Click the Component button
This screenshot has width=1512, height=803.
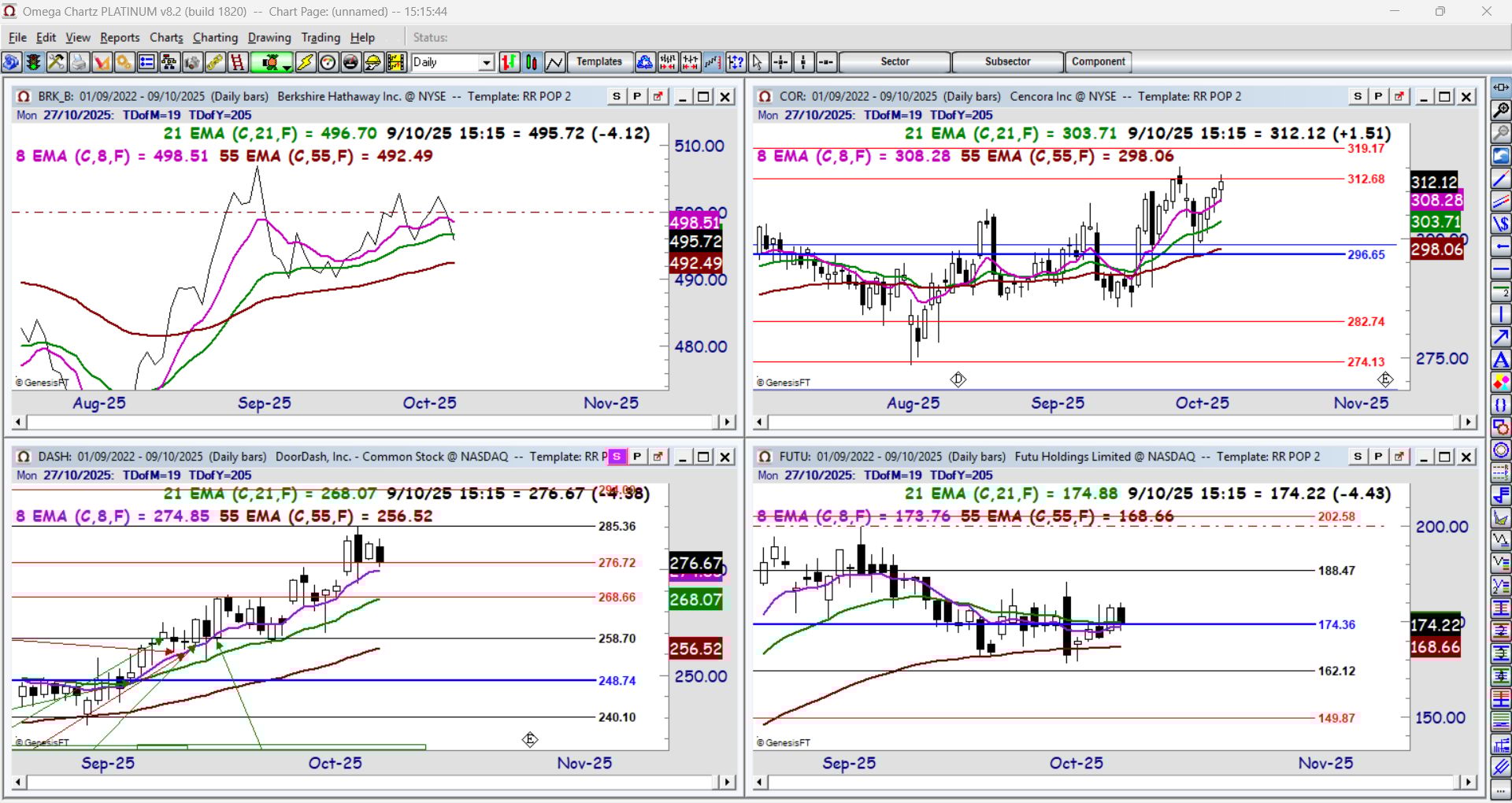coord(1099,62)
